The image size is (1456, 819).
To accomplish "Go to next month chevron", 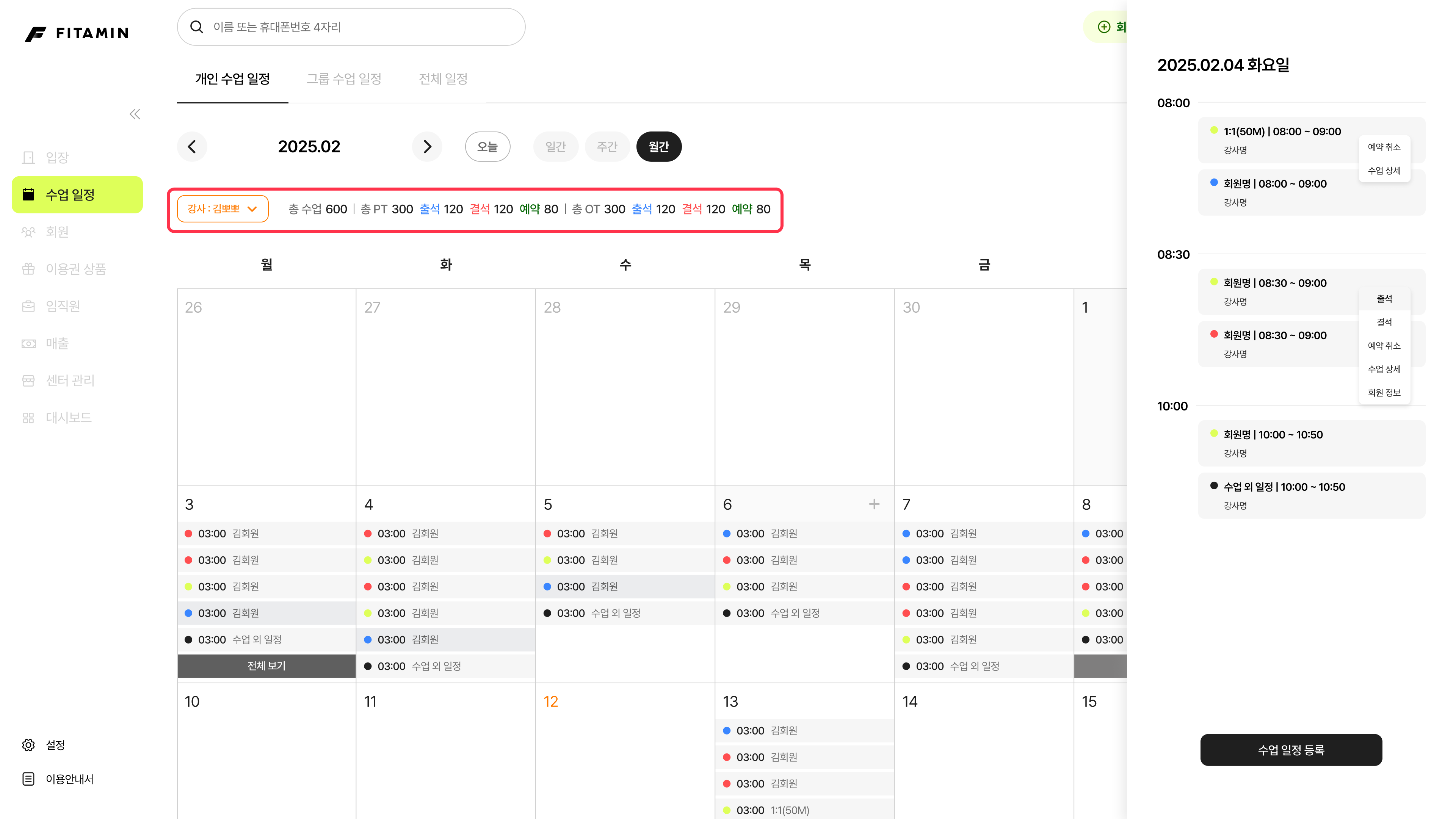I will tap(427, 147).
